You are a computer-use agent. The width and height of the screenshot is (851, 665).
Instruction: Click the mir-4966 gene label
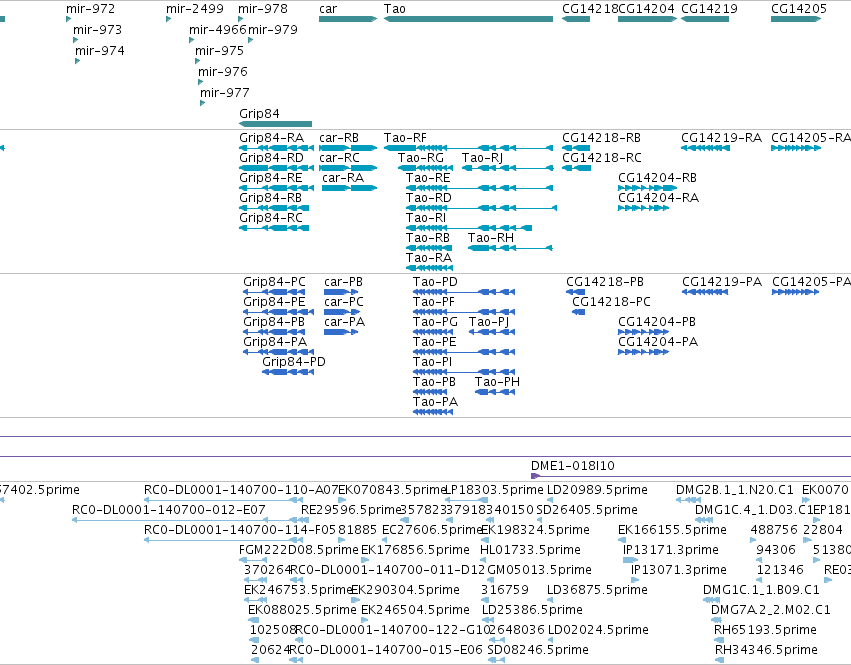coord(218,29)
